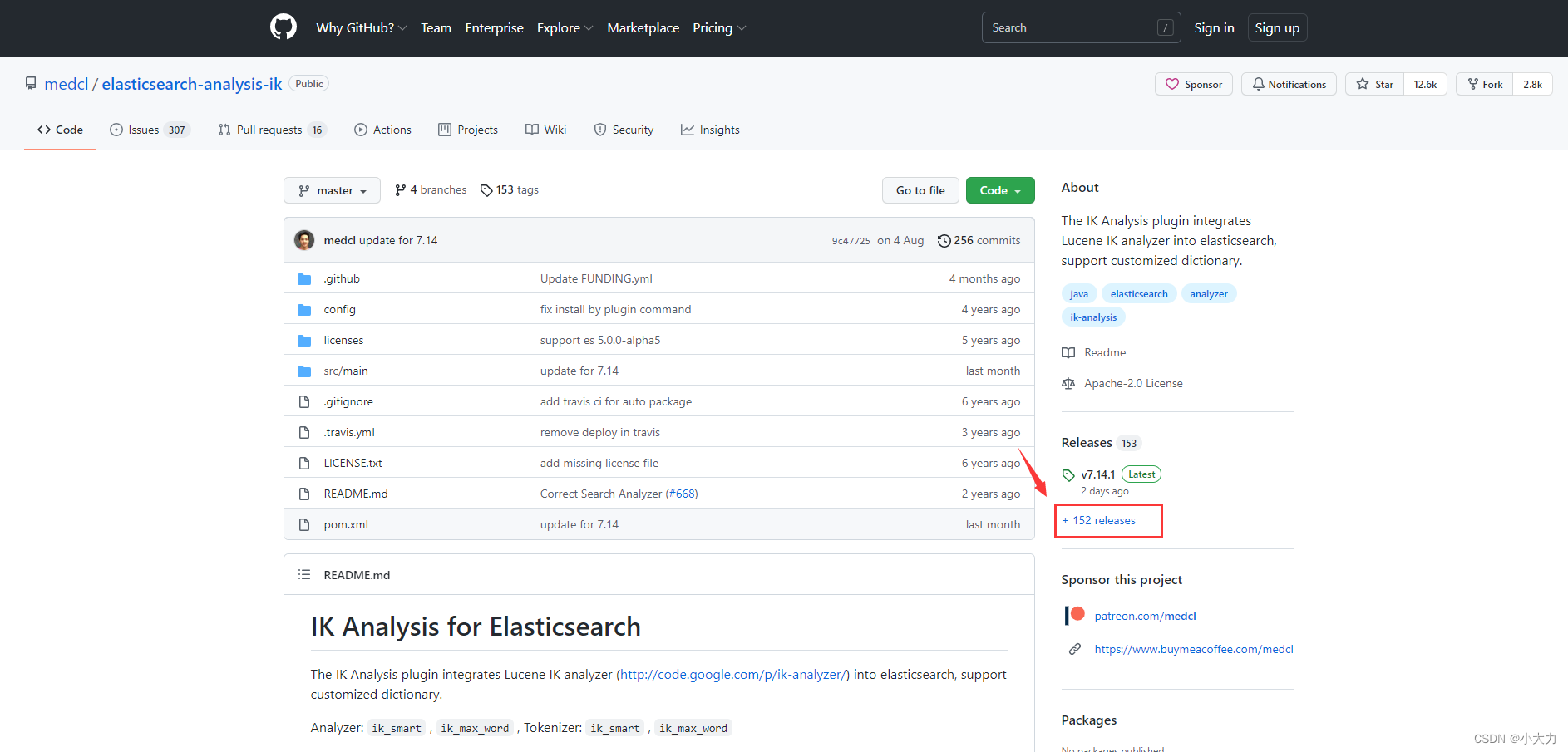Open the buymeacoffee.com/medcl link
The width and height of the screenshot is (1568, 752).
point(1194,649)
